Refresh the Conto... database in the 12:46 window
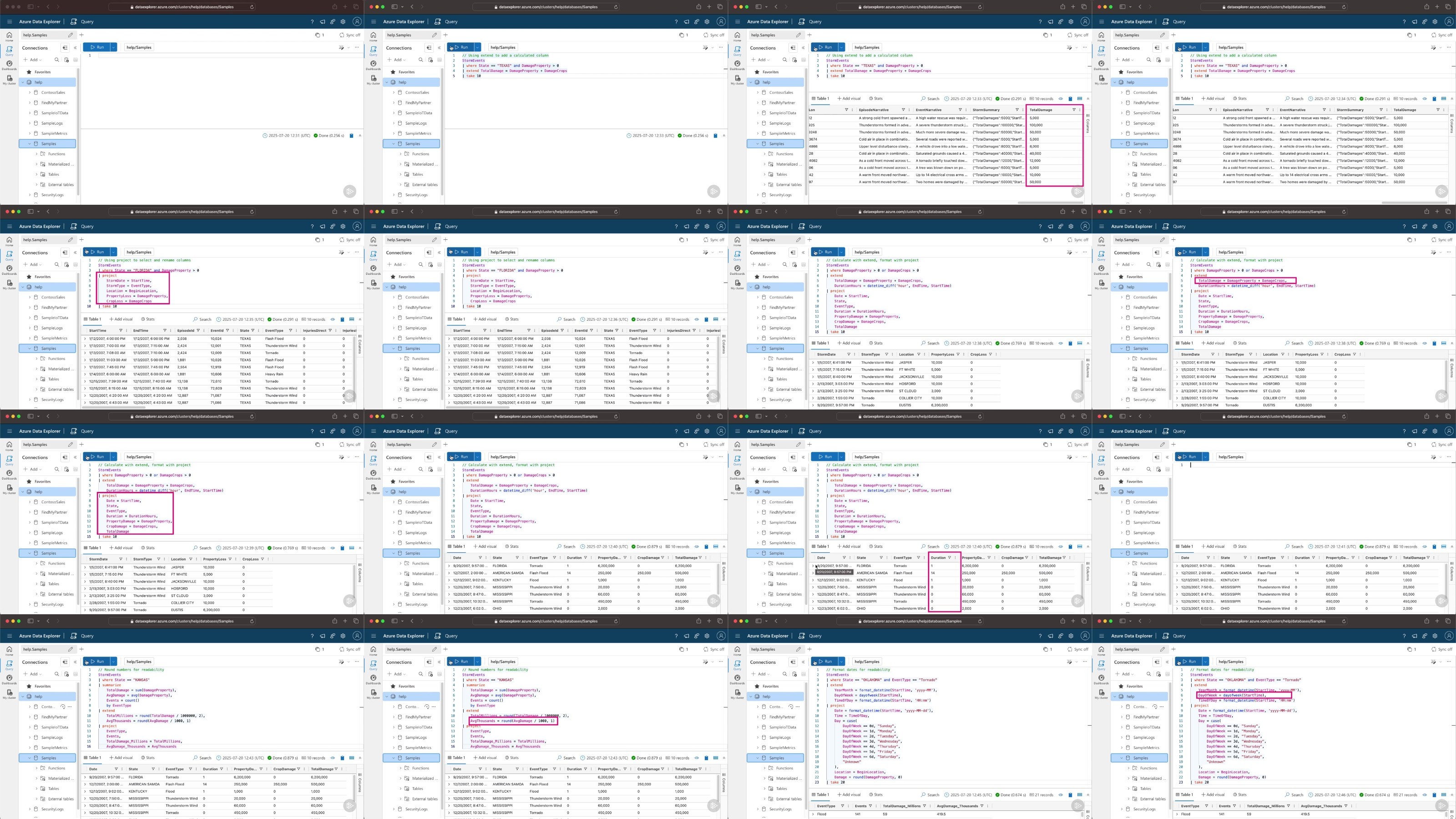 point(1155,707)
